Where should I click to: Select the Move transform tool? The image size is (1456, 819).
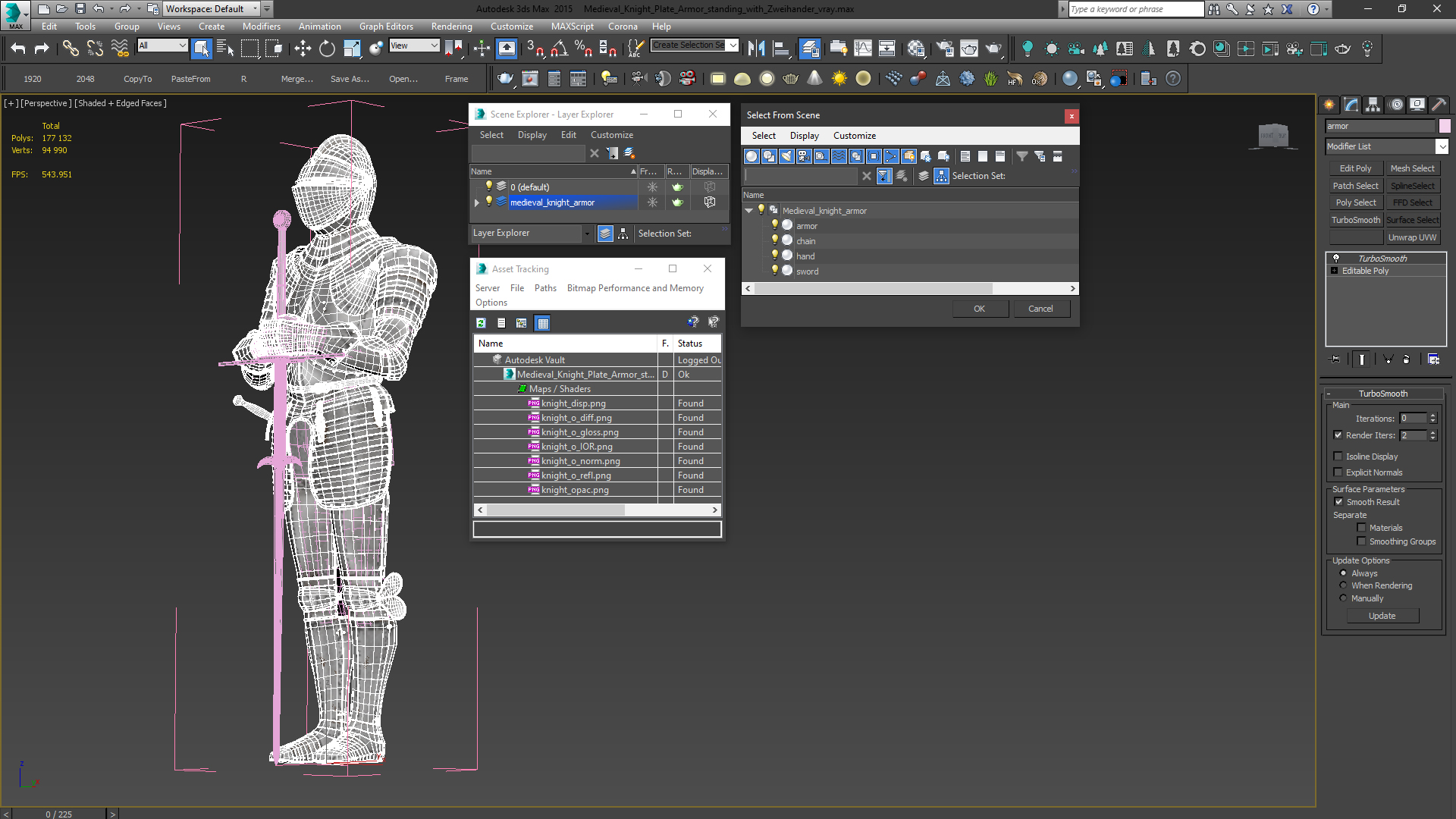pyautogui.click(x=303, y=49)
